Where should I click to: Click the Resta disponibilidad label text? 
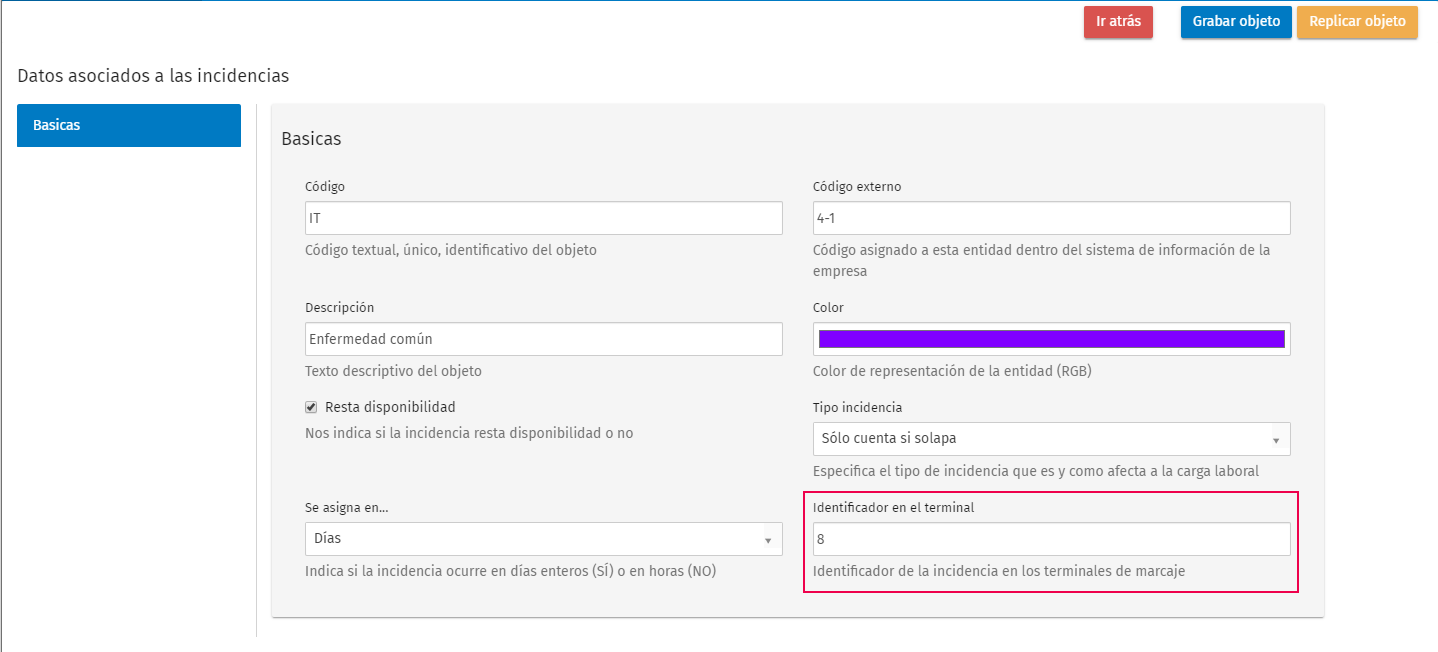pyautogui.click(x=390, y=407)
